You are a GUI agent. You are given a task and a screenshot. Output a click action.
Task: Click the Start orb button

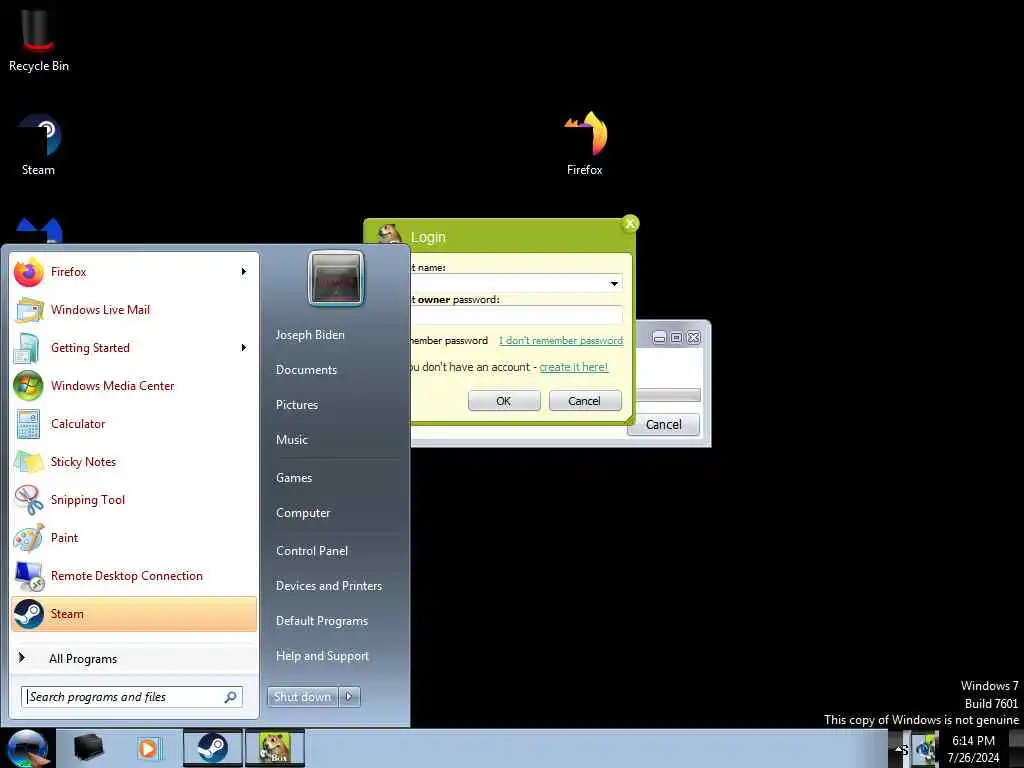(x=27, y=748)
